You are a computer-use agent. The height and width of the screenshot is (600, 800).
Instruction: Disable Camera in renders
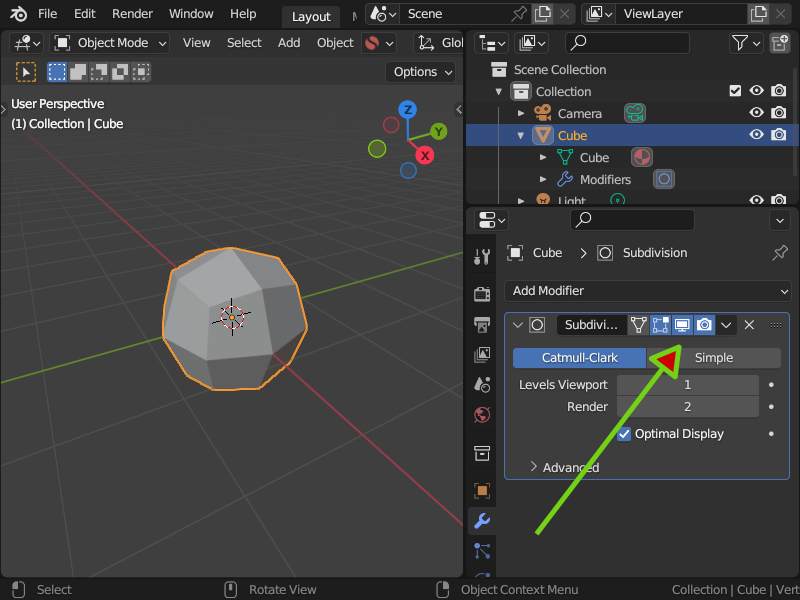(779, 112)
